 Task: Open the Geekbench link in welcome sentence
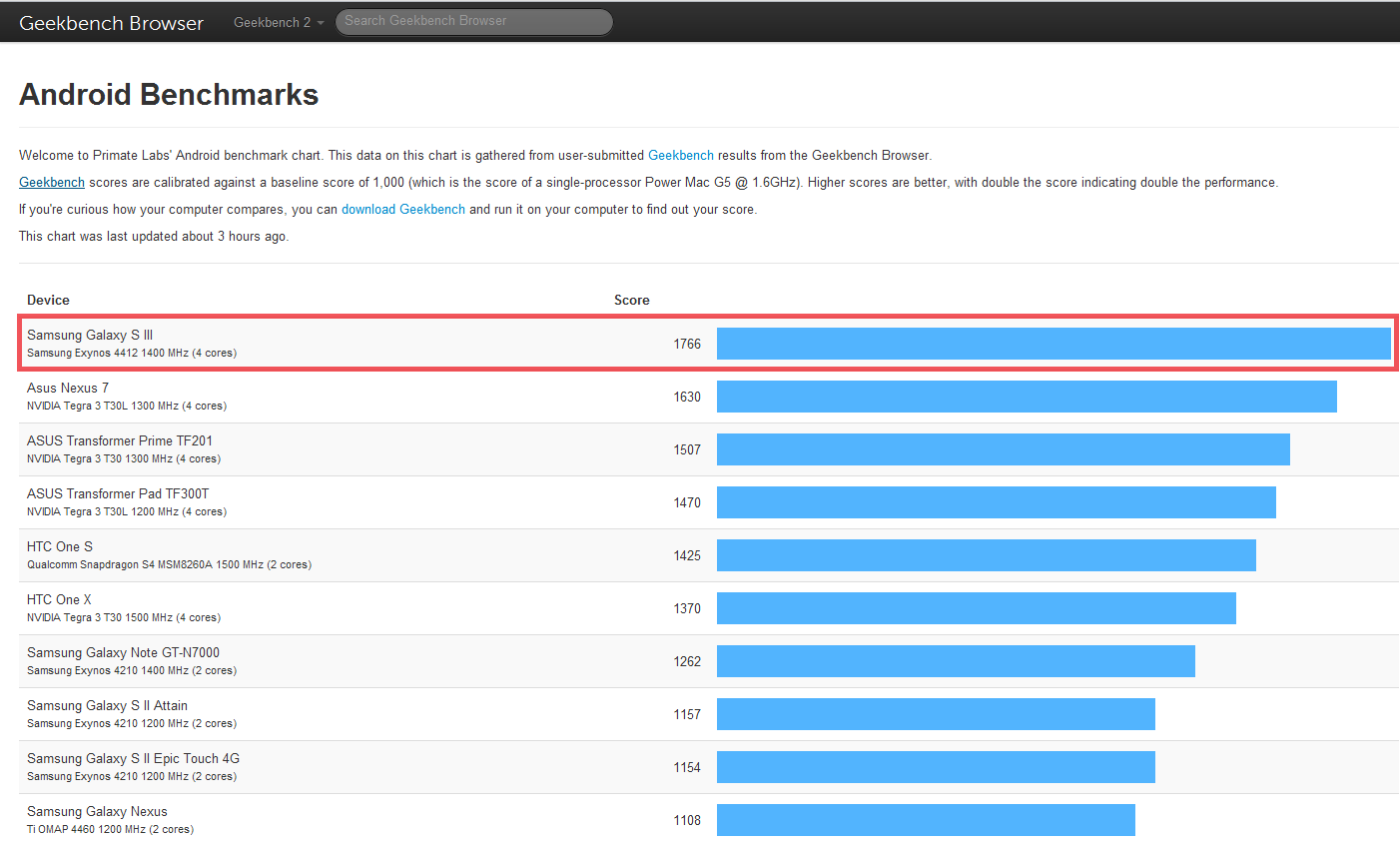pyautogui.click(x=680, y=155)
